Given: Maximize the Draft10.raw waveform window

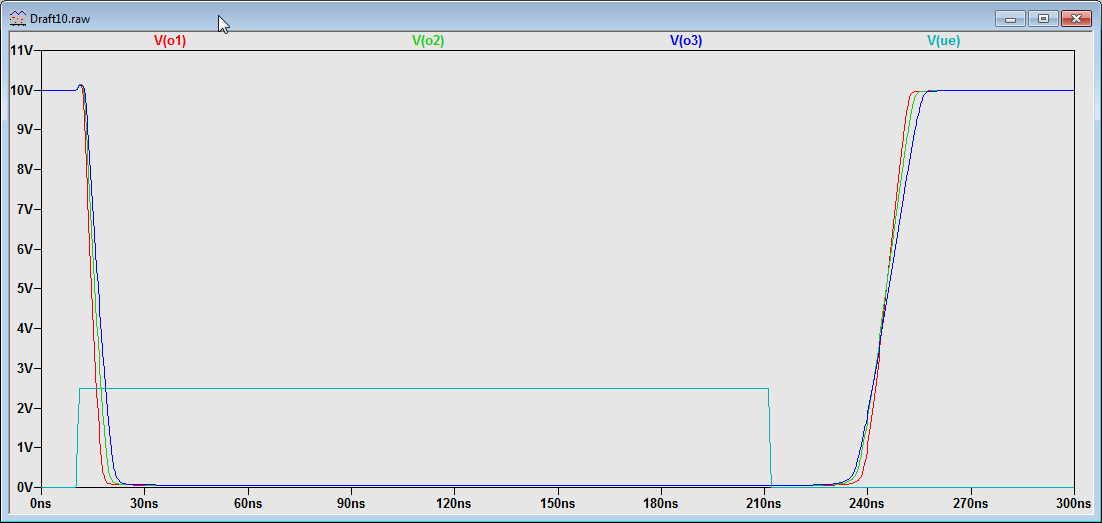Looking at the screenshot, I should (x=1043, y=18).
